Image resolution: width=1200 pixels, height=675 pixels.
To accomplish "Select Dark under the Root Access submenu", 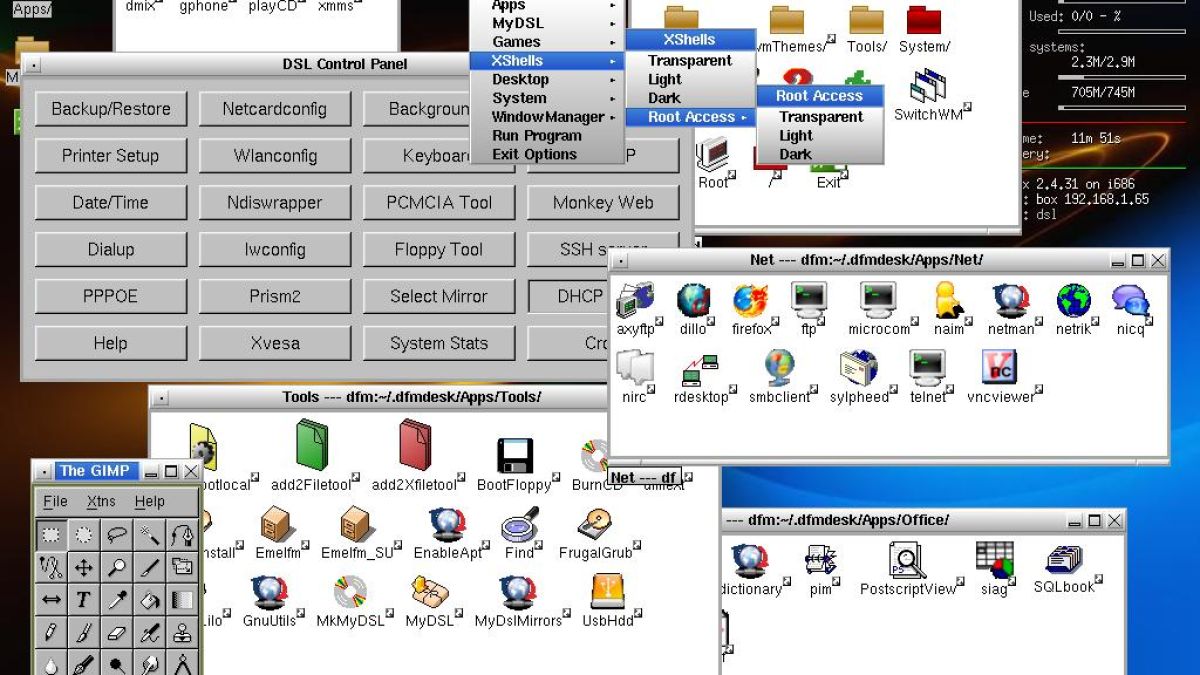I will coord(820,155).
